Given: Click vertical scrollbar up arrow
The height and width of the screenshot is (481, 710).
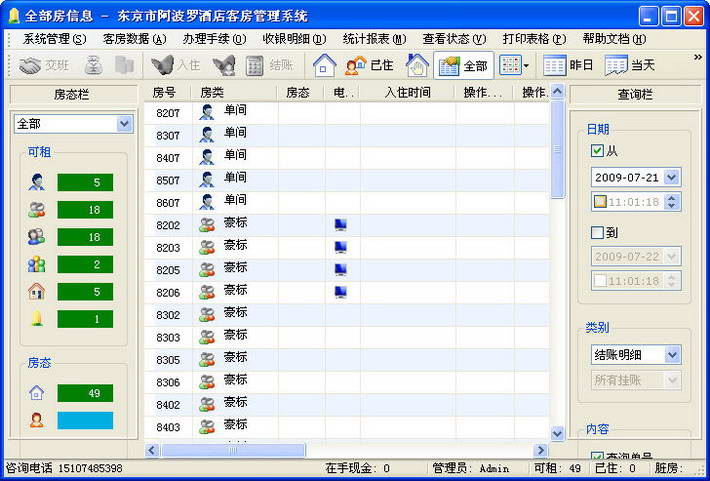Looking at the screenshot, I should tap(557, 91).
